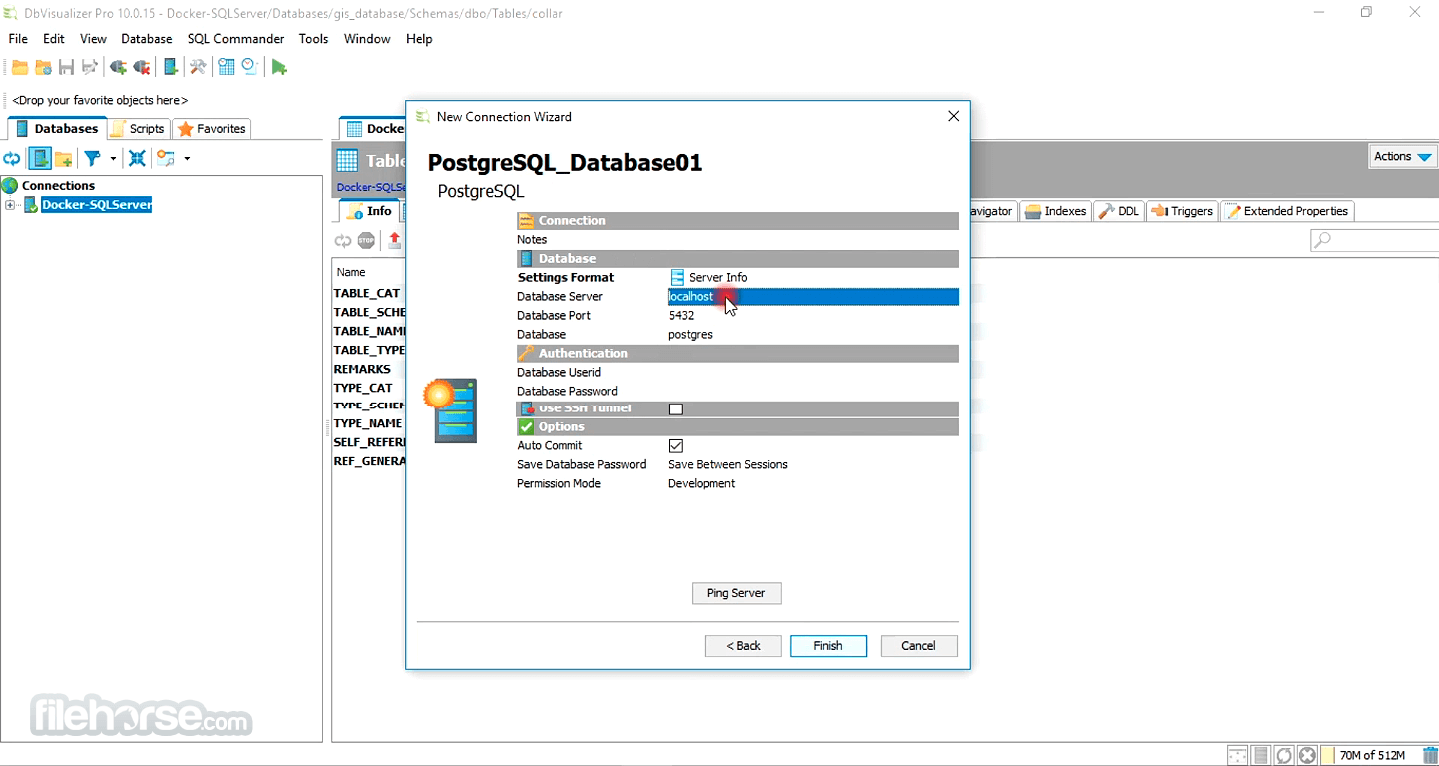The image size is (1439, 766).
Task: Switch to the Scripts tab
Action: click(138, 129)
